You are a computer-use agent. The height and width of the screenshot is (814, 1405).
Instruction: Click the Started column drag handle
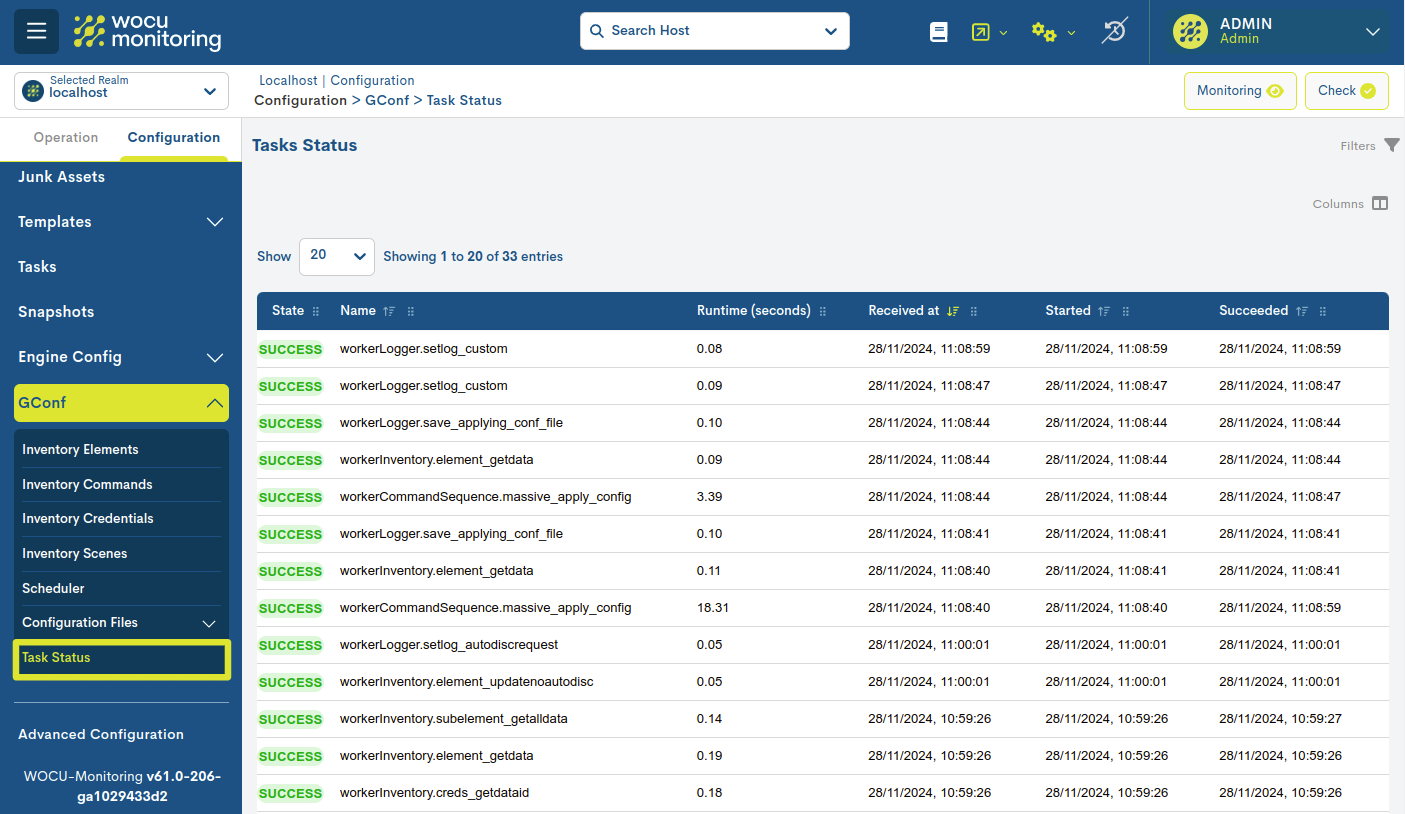coord(1125,311)
